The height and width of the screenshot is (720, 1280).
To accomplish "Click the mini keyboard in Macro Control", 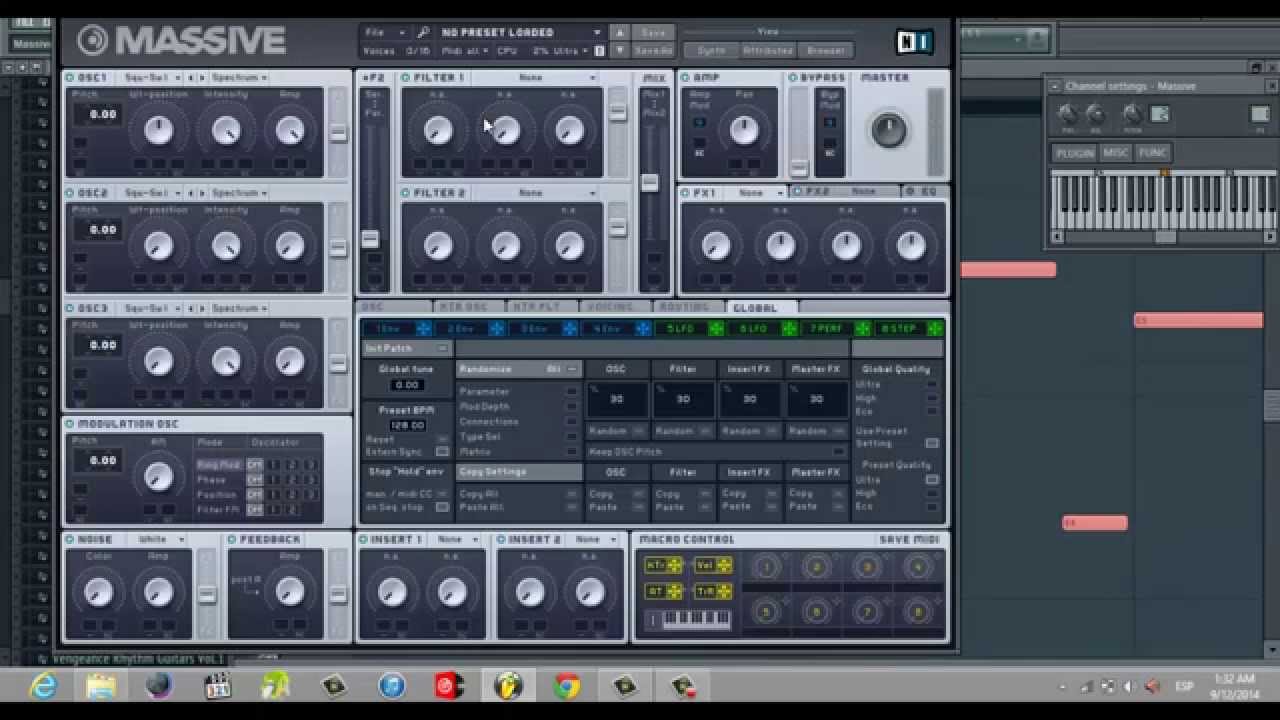I will tap(697, 621).
